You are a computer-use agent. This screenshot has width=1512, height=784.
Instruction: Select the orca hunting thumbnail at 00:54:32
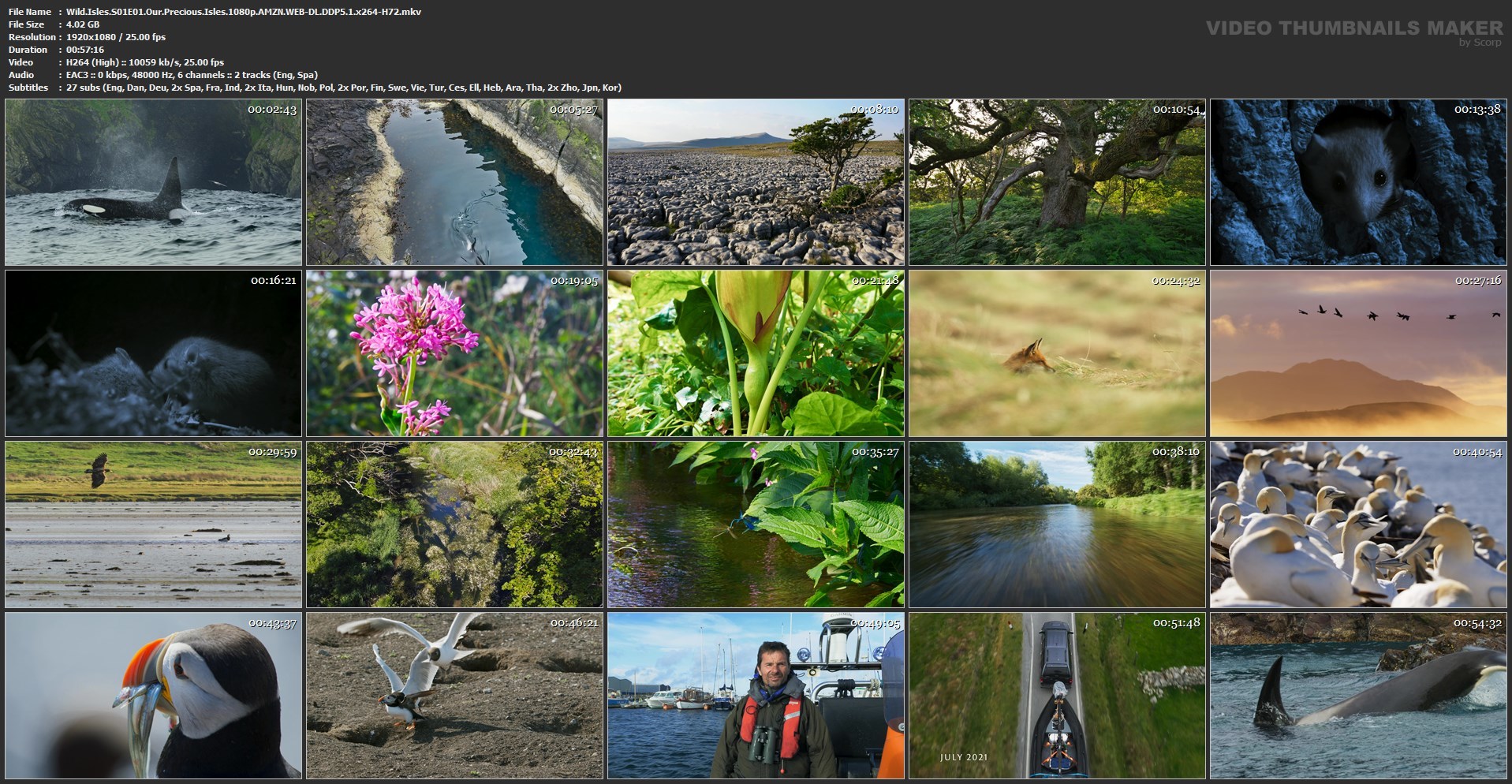tap(1358, 696)
